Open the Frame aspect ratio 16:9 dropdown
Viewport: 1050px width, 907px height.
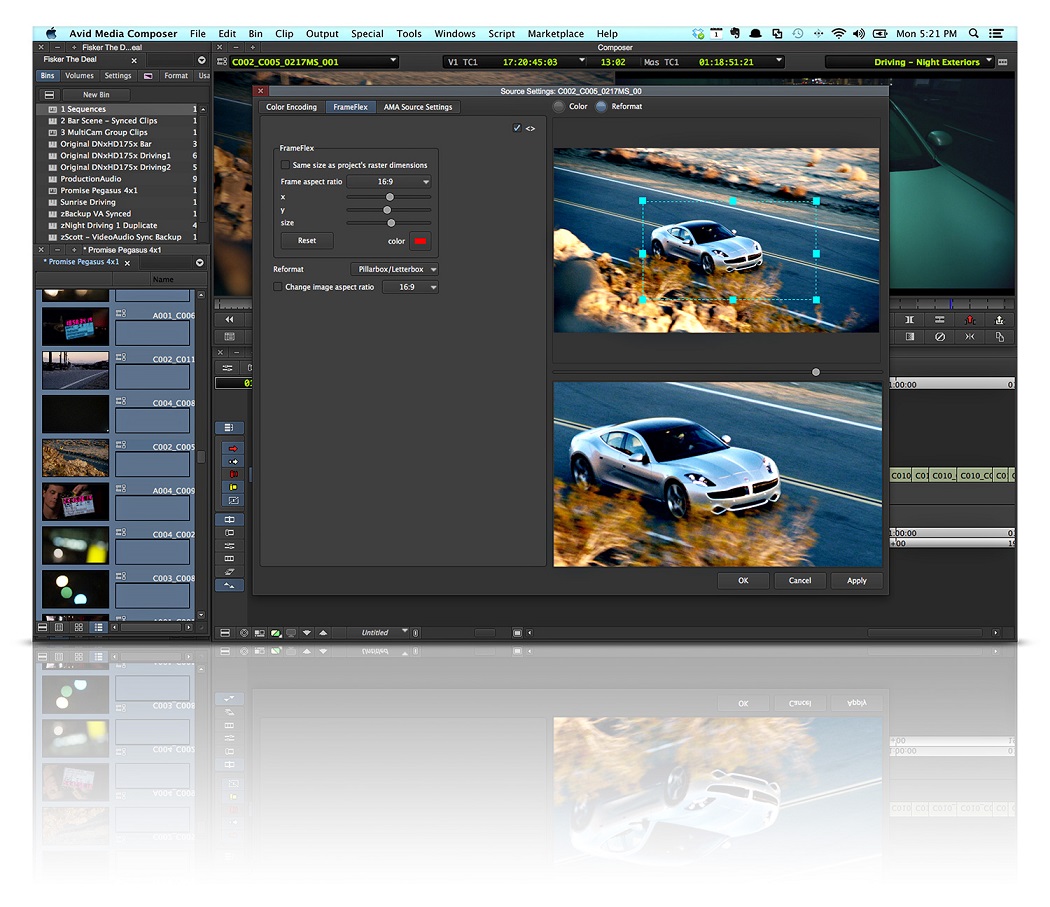click(x=390, y=182)
